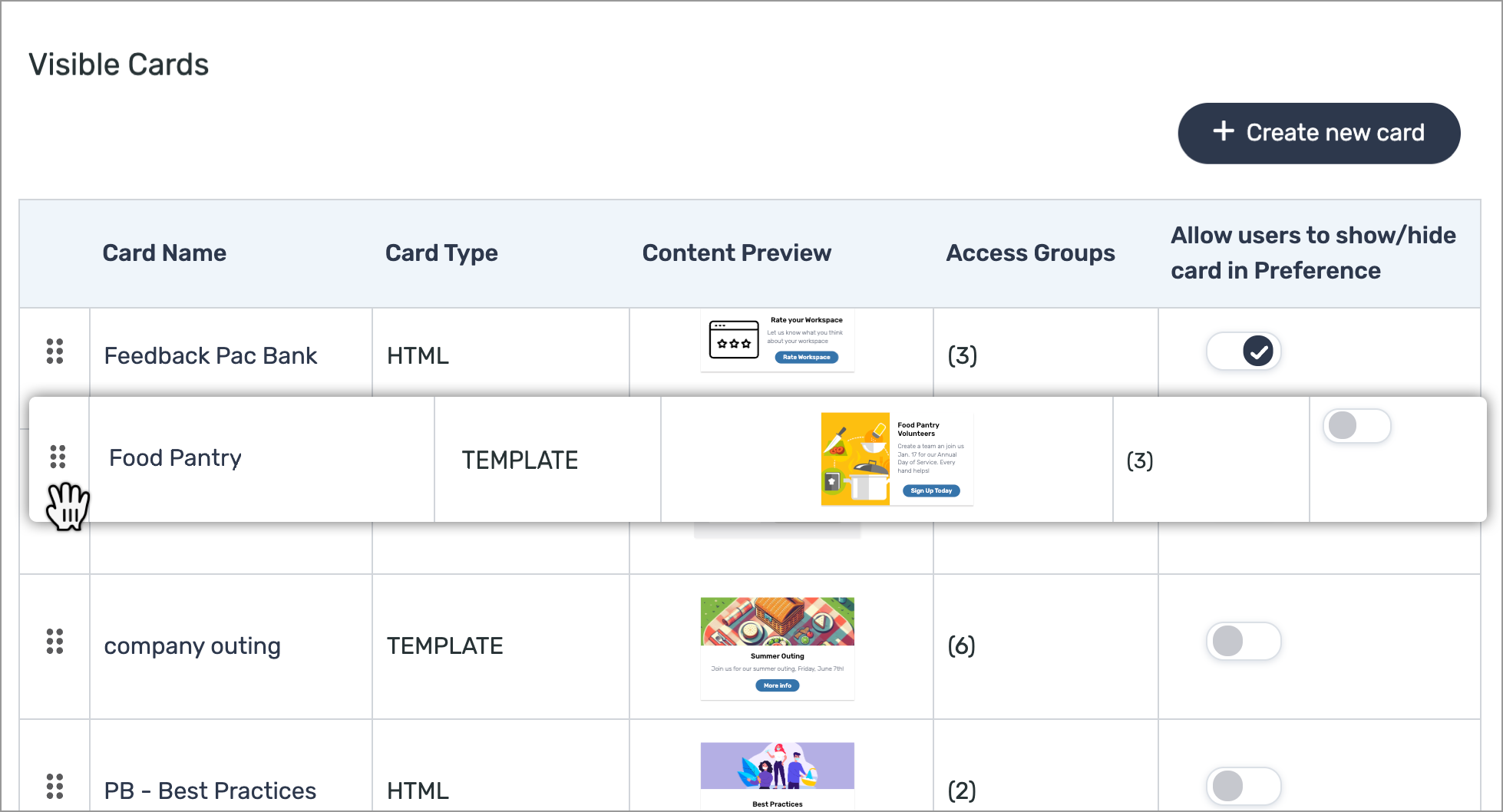
Task: Select the PB - Best Practices card name
Action: pos(210,791)
